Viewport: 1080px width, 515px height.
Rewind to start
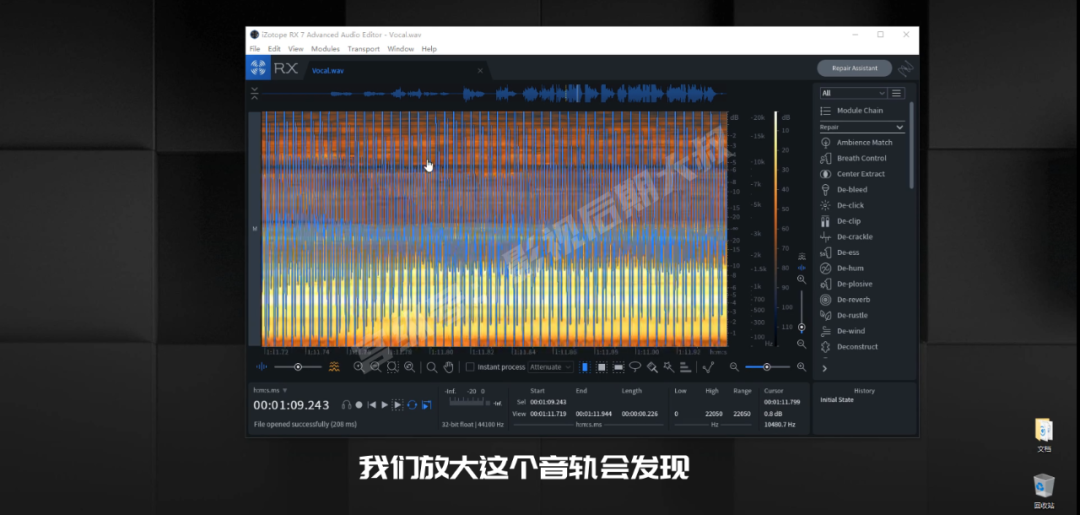371,405
